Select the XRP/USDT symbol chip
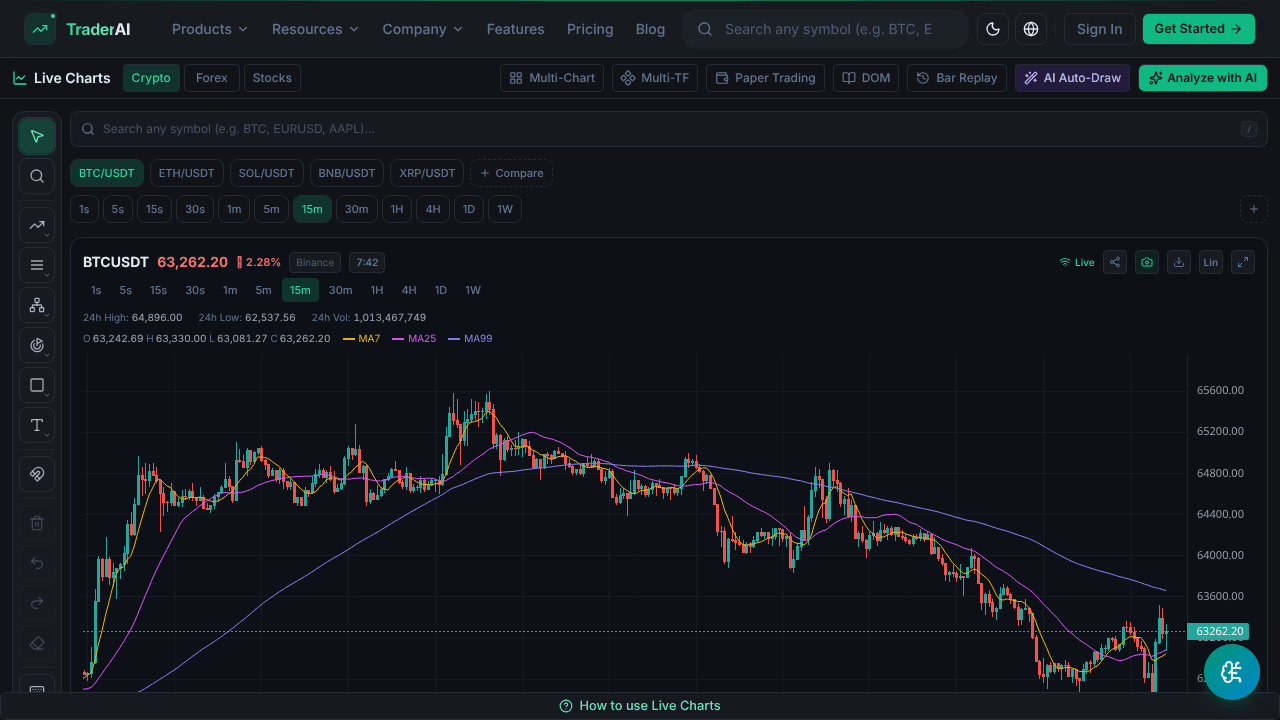This screenshot has height=720, width=1280. tap(427, 173)
